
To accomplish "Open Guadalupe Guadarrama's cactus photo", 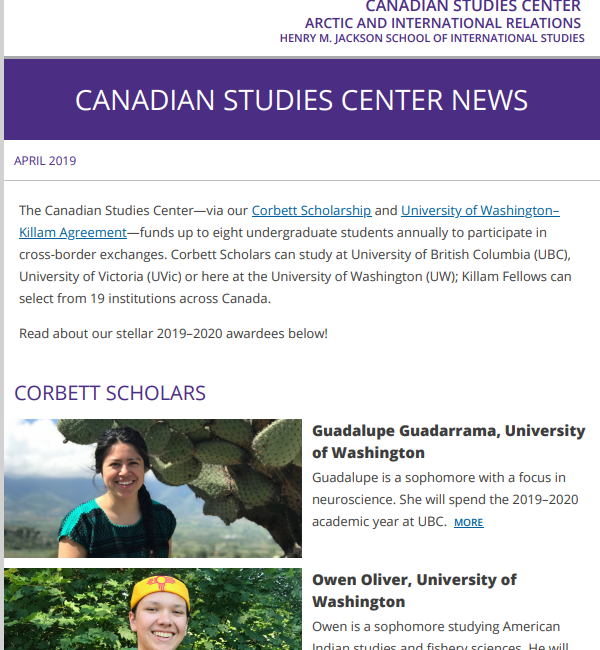I will click(x=153, y=488).
